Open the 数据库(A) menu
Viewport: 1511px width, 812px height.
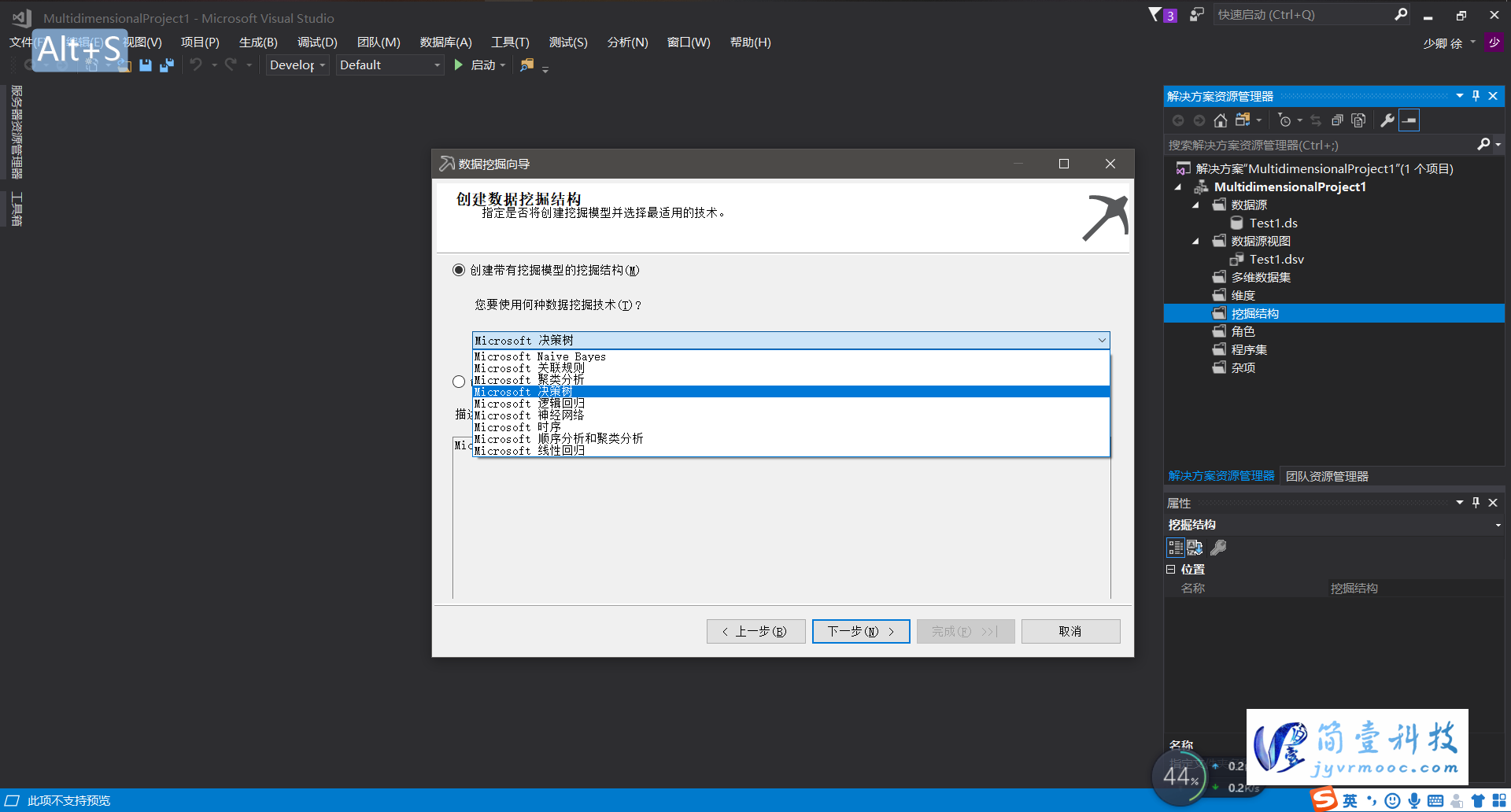[446, 42]
